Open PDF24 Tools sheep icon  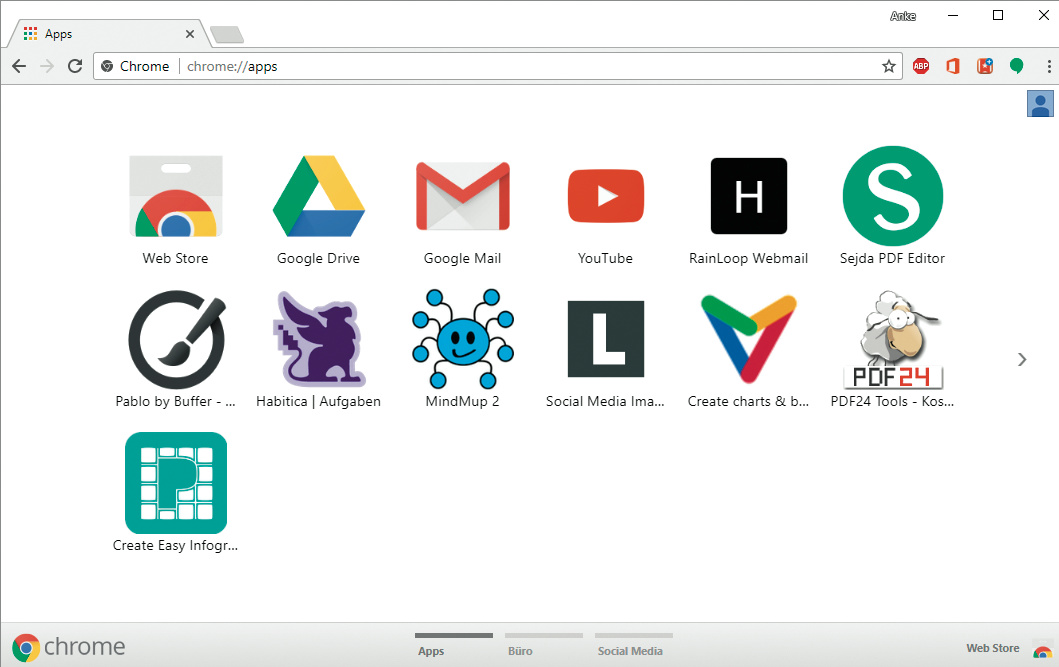tap(892, 340)
